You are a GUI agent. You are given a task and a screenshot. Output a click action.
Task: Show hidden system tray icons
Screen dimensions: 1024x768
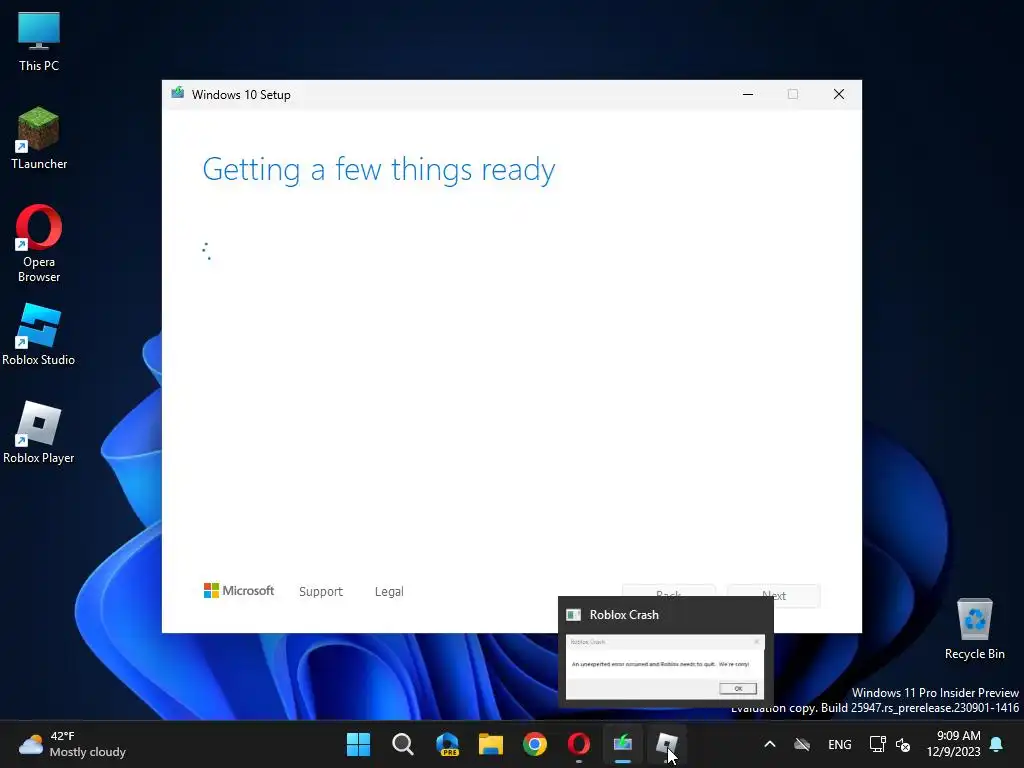point(770,744)
